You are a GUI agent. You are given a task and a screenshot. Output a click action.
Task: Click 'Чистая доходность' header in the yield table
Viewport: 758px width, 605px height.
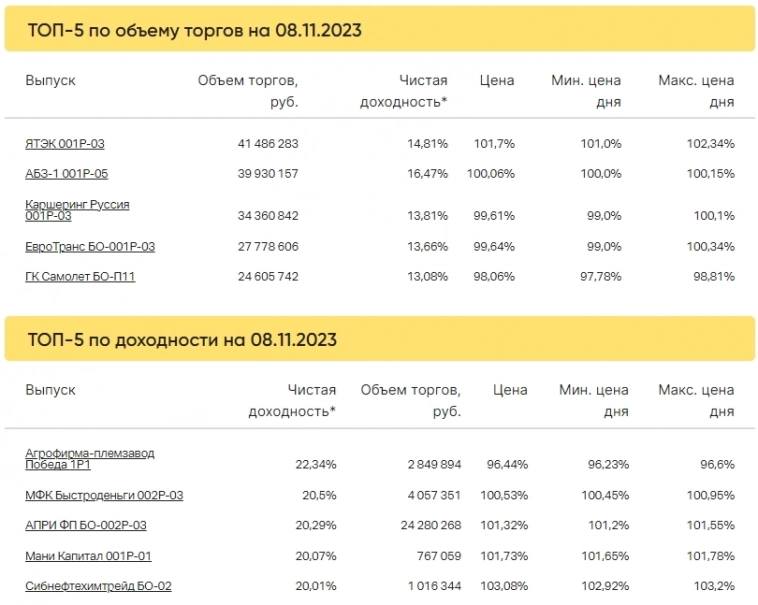pos(292,400)
